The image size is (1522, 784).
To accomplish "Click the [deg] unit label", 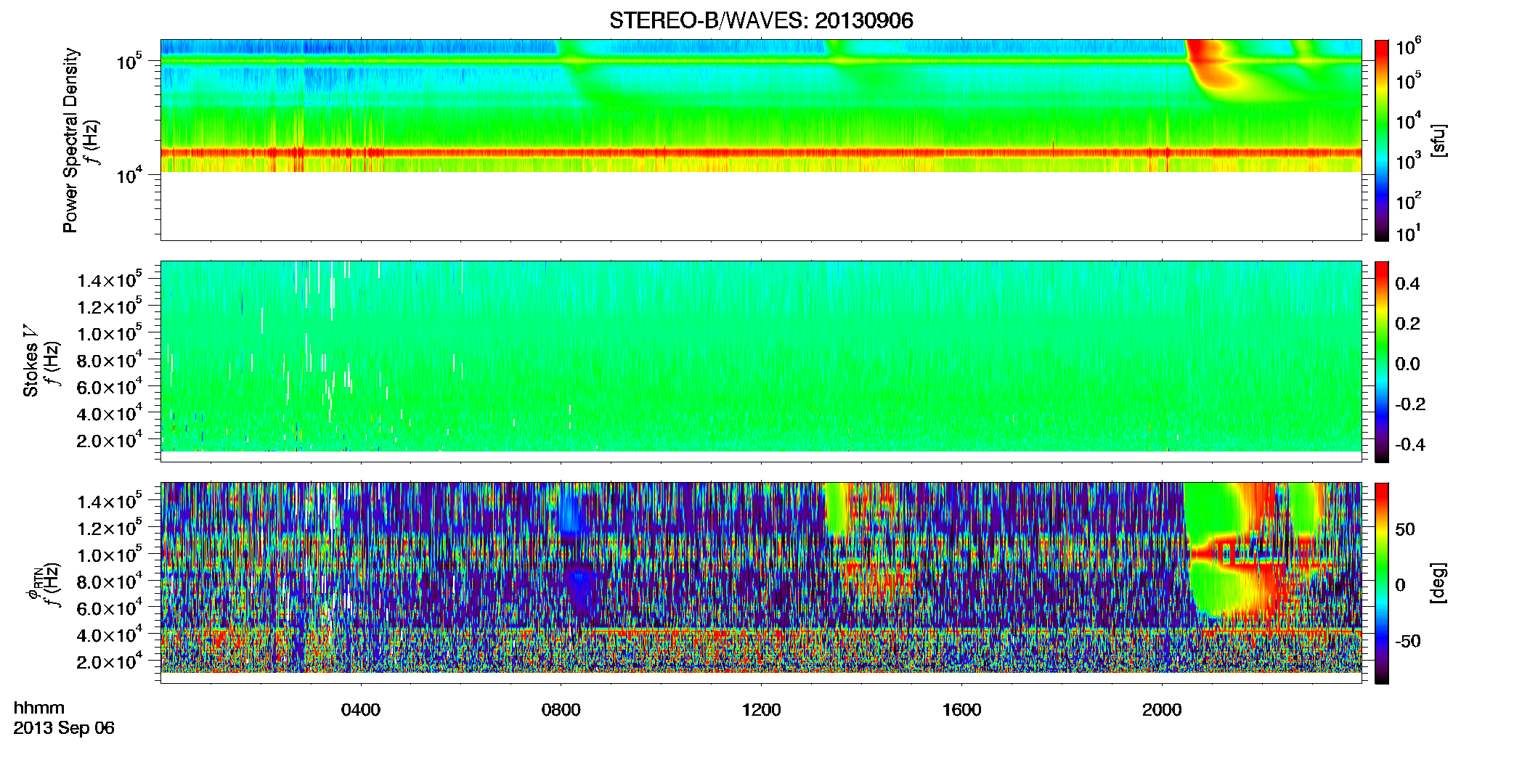I will 1438,583.
